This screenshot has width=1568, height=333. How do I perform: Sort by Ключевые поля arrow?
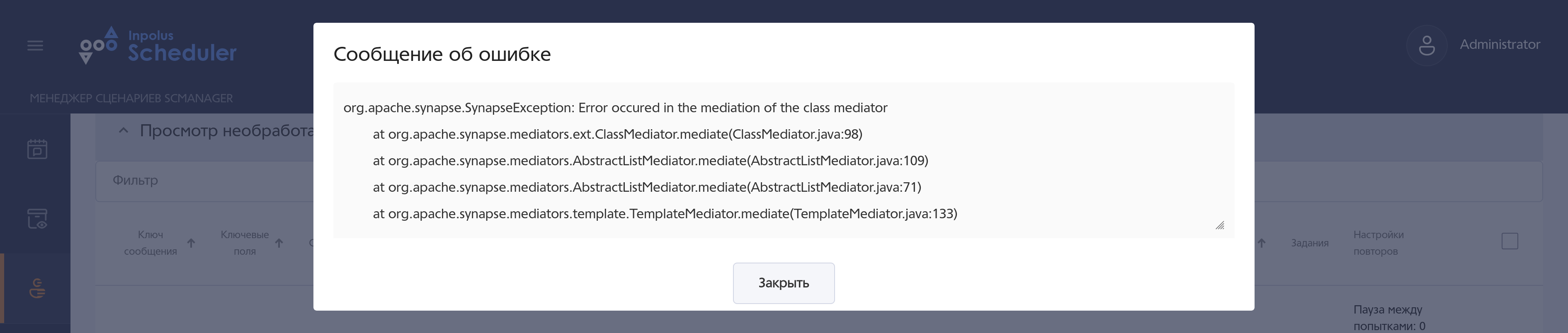[279, 243]
